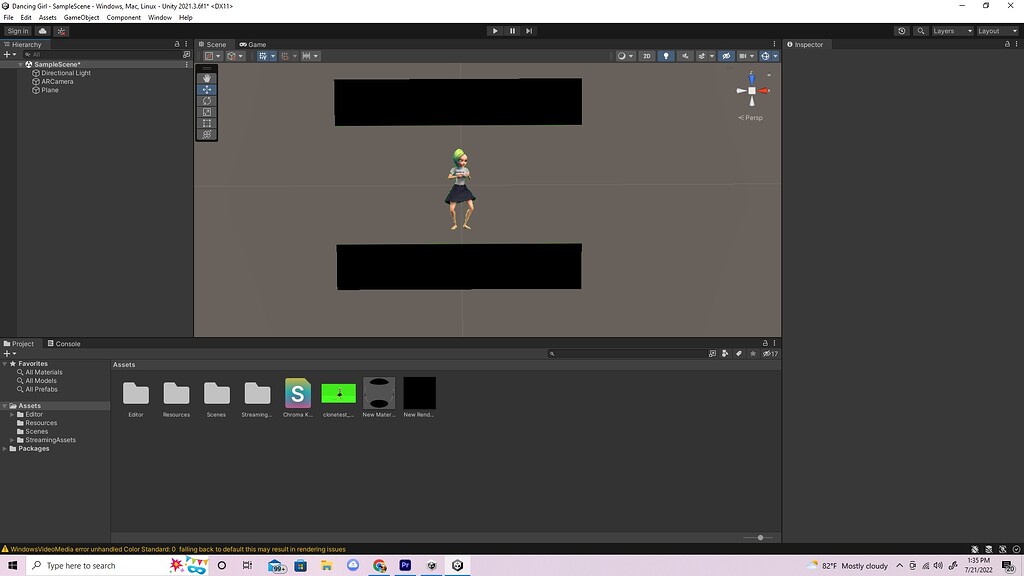This screenshot has height=576, width=1024.
Task: Open the clonetest green material asset
Action: (x=338, y=392)
